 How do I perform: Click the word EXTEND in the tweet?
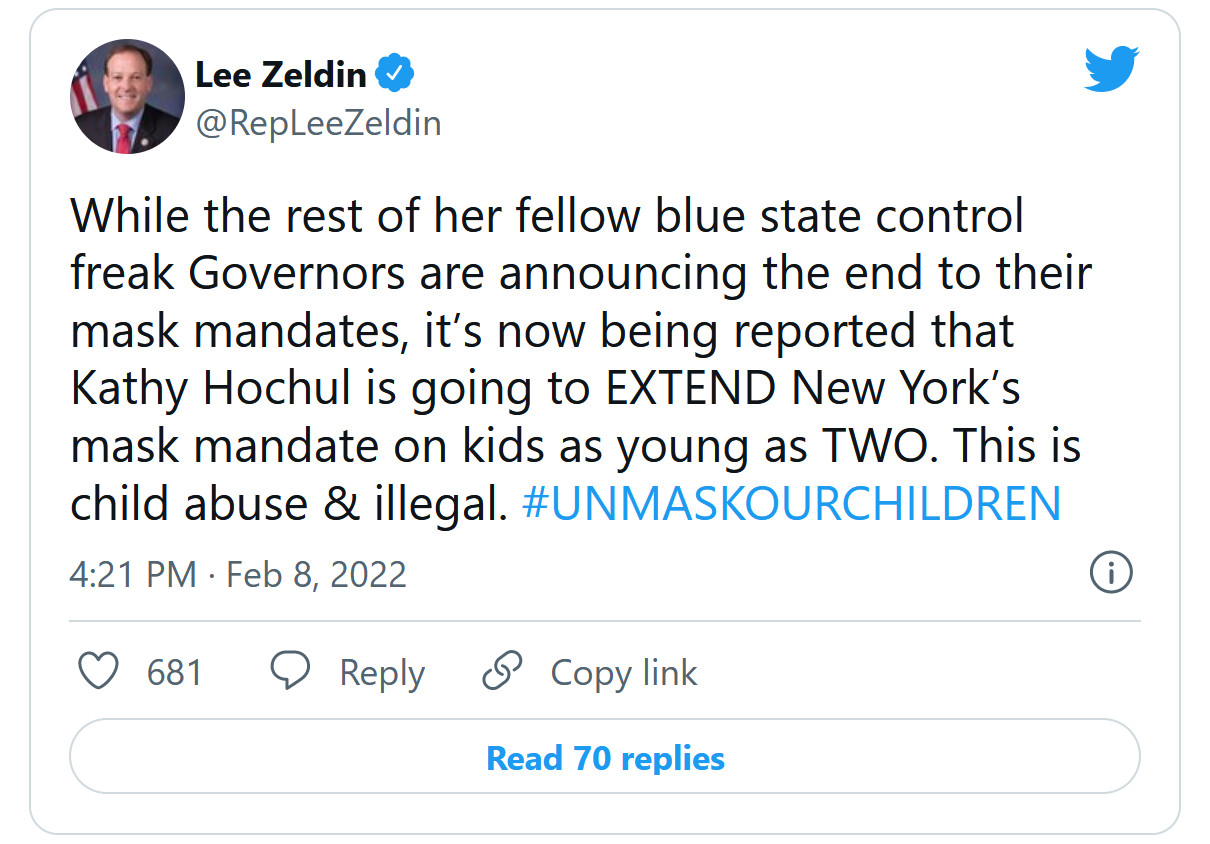pos(692,389)
